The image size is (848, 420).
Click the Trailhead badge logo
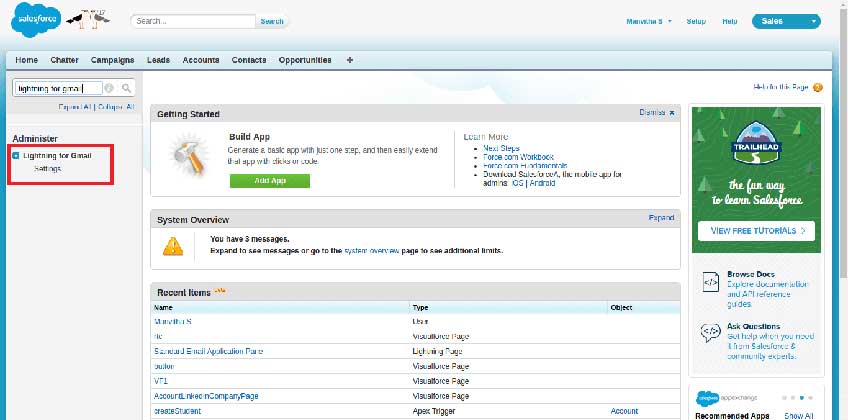point(756,142)
